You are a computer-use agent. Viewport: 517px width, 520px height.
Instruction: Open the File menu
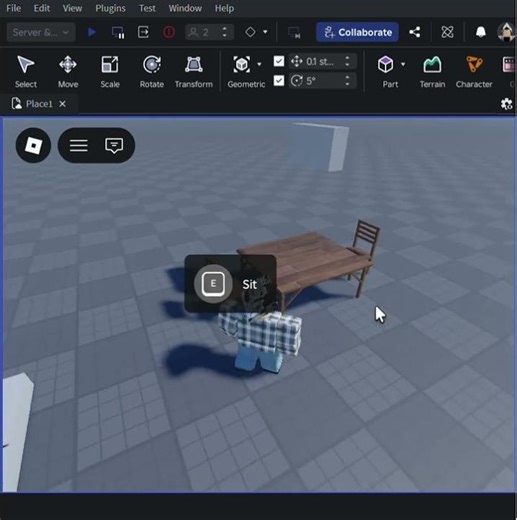tap(13, 8)
